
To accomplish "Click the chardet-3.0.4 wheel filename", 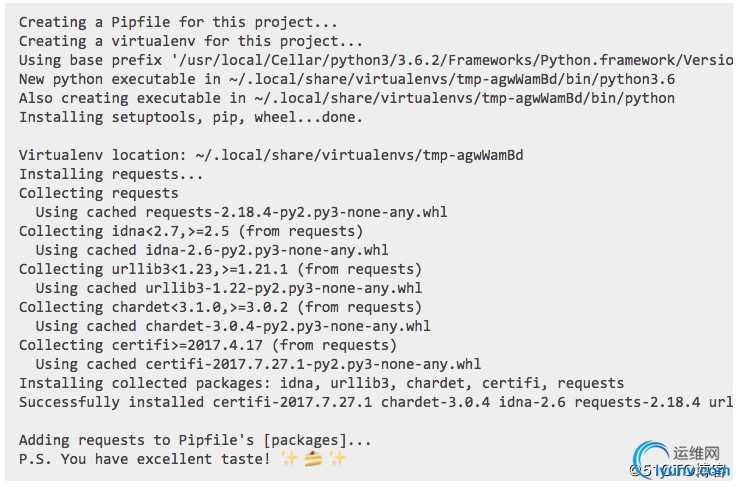I will (288, 326).
